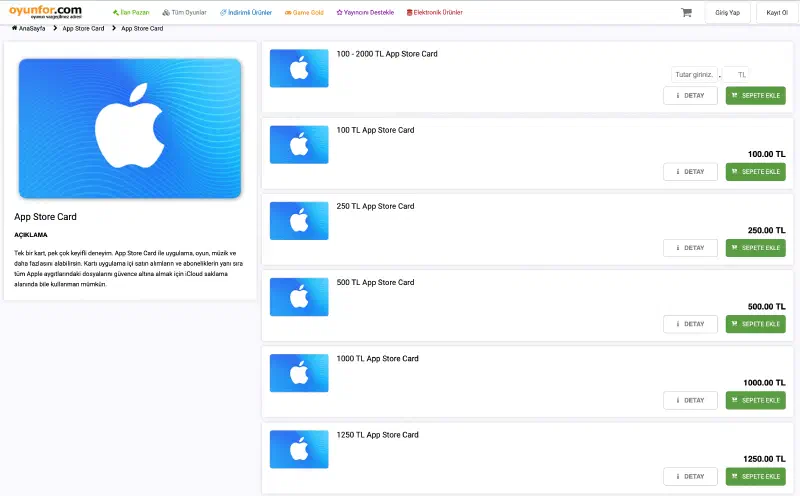Open the shopping cart icon
Viewport: 800px width, 496px height.
coord(686,12)
